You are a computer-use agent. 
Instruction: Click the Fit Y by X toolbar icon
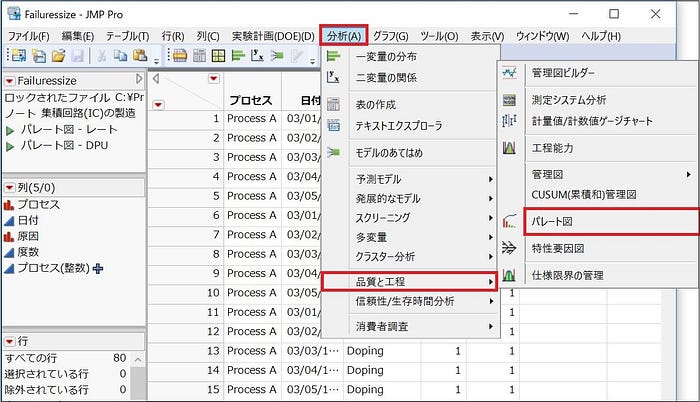coord(257,56)
